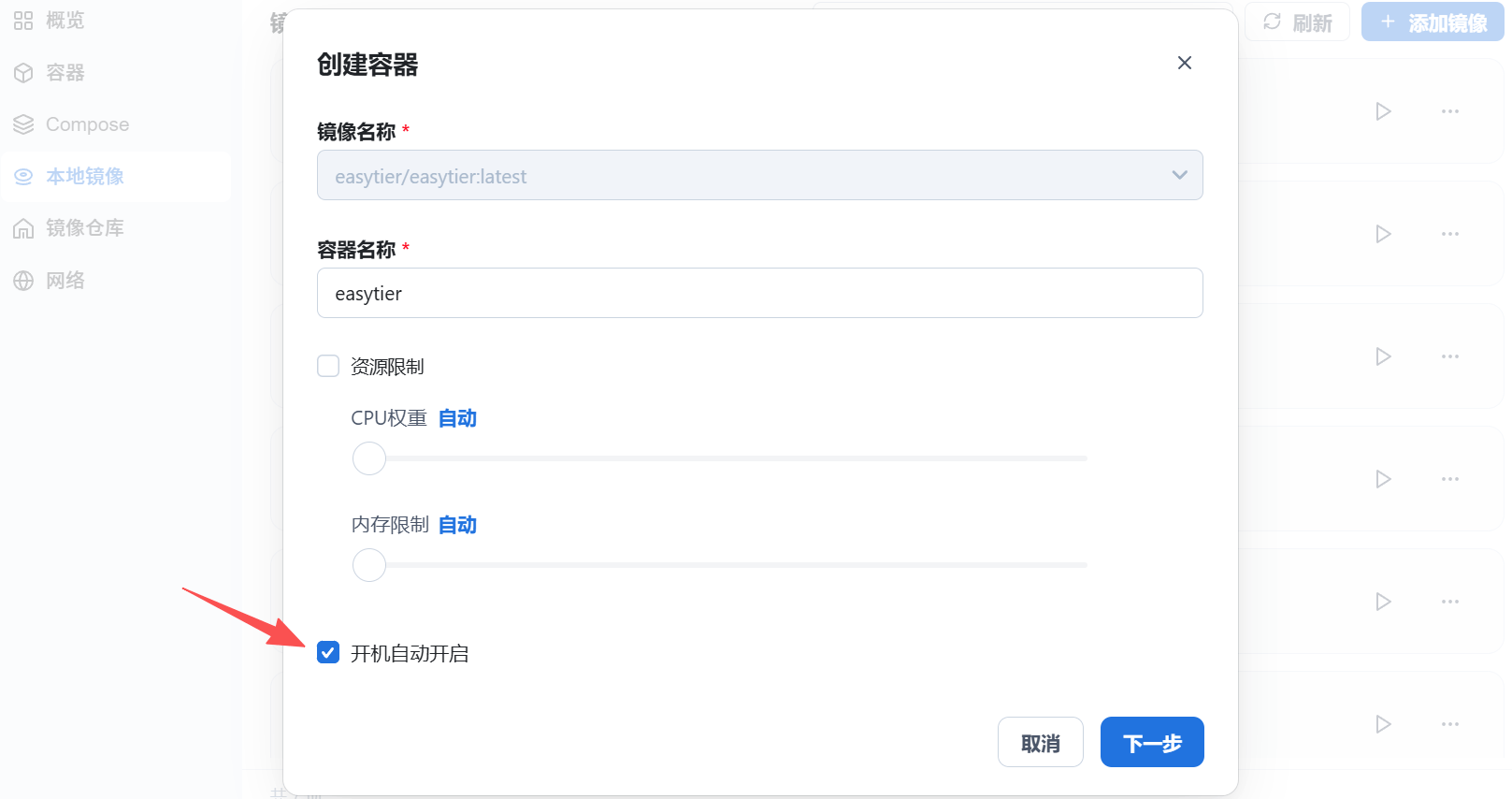Click the 容器 cube icon in sidebar
The width and height of the screenshot is (1512, 799).
coord(23,73)
